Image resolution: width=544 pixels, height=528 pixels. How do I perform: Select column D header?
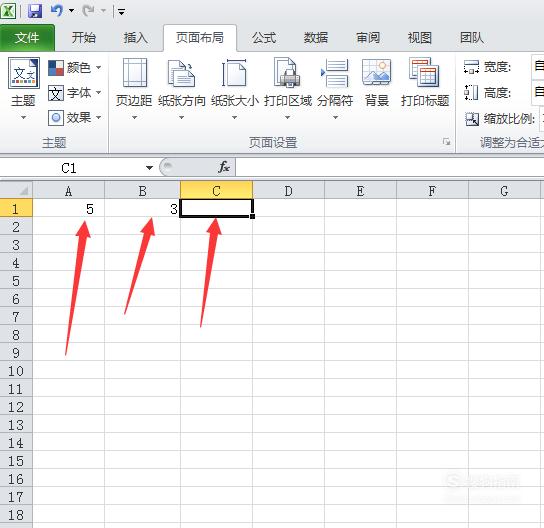click(288, 190)
